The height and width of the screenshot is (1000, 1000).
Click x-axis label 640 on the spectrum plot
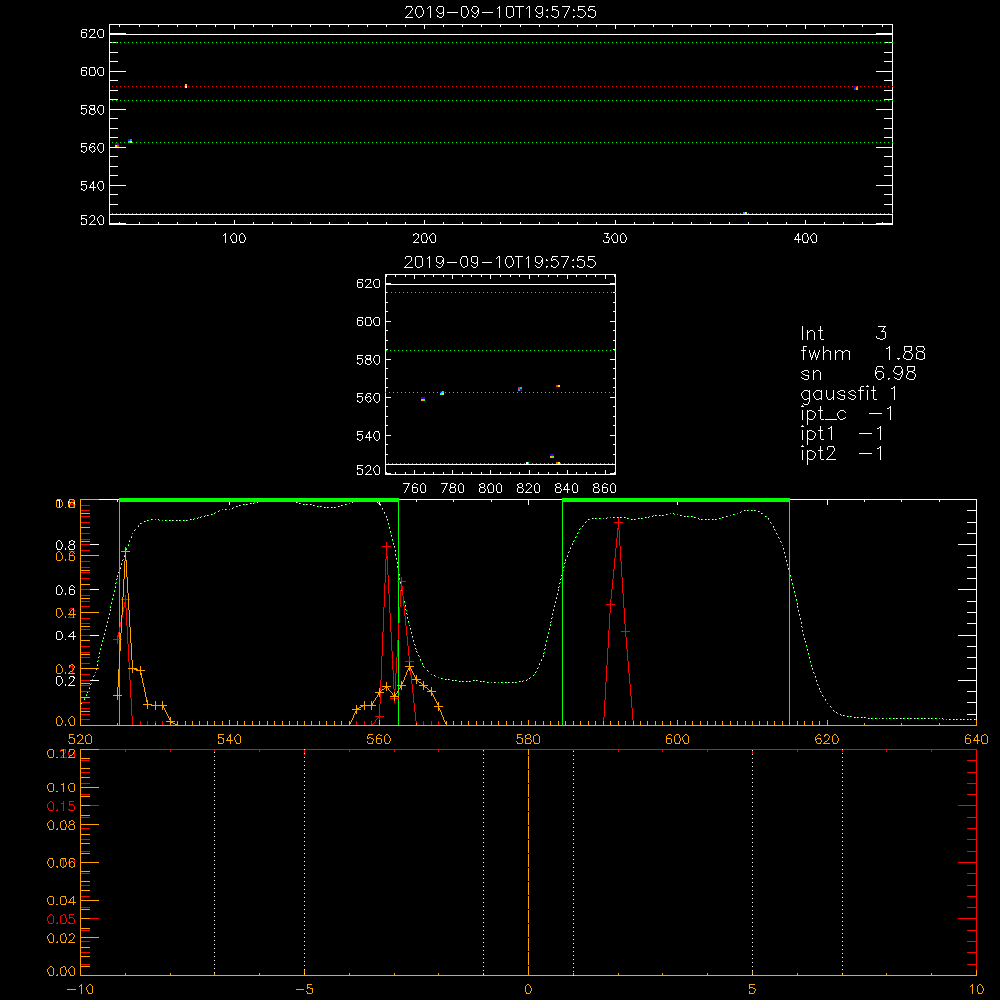976,739
